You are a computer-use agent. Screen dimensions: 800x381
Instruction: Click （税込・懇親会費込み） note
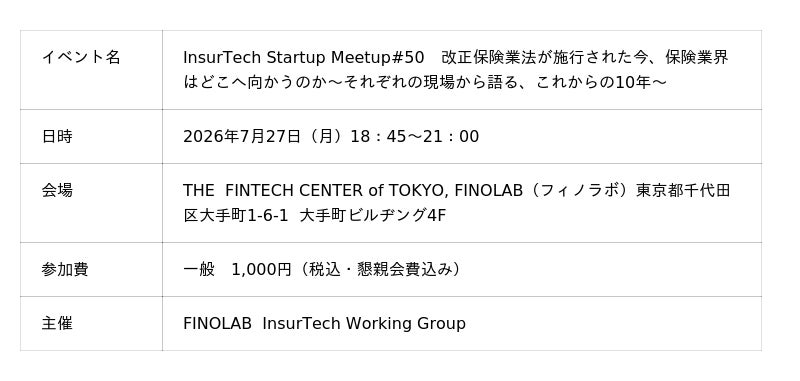[x=380, y=269]
